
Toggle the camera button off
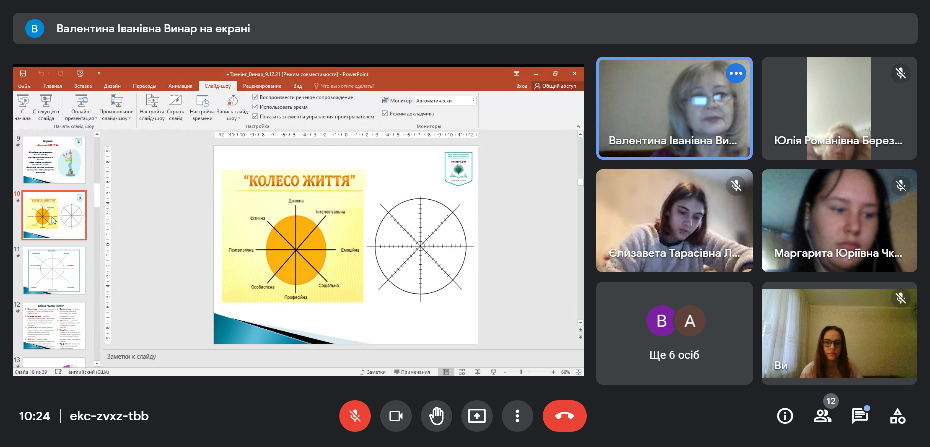click(395, 416)
